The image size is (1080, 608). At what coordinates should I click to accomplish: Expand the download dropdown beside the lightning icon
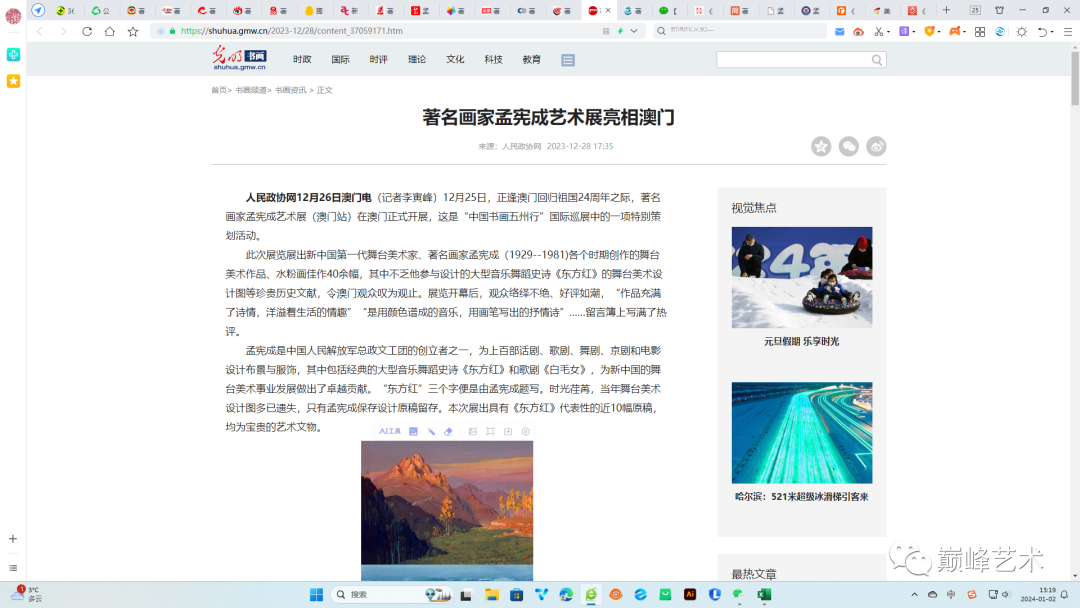point(634,31)
